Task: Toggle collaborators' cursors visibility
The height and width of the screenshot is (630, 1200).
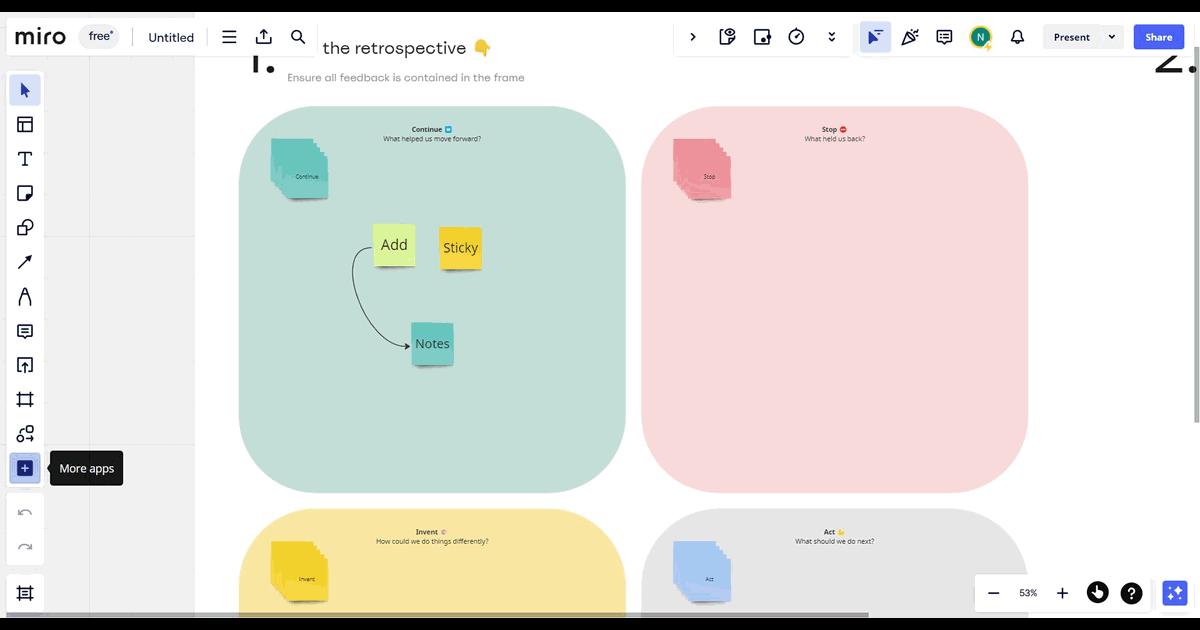Action: coord(875,37)
